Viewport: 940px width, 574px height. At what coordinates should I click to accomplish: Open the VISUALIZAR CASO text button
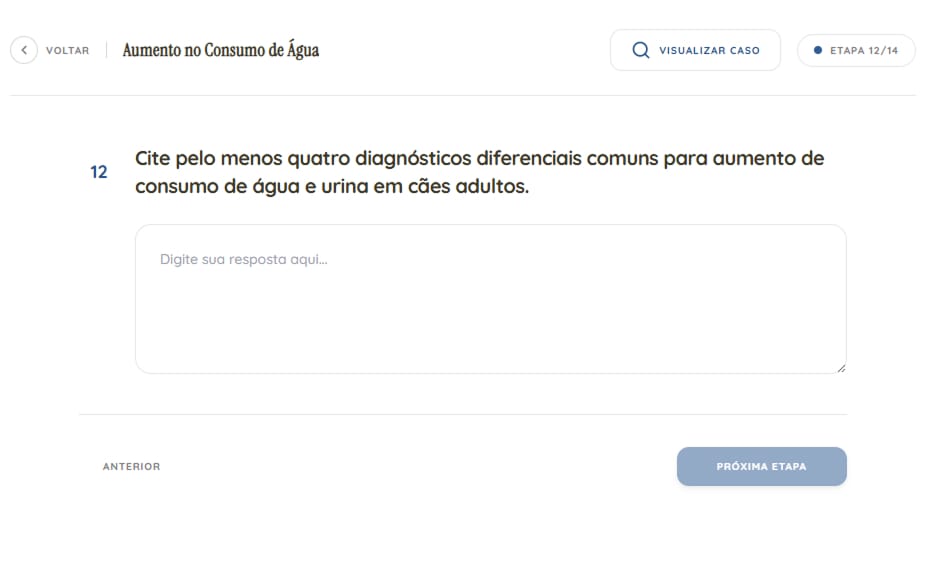point(709,50)
